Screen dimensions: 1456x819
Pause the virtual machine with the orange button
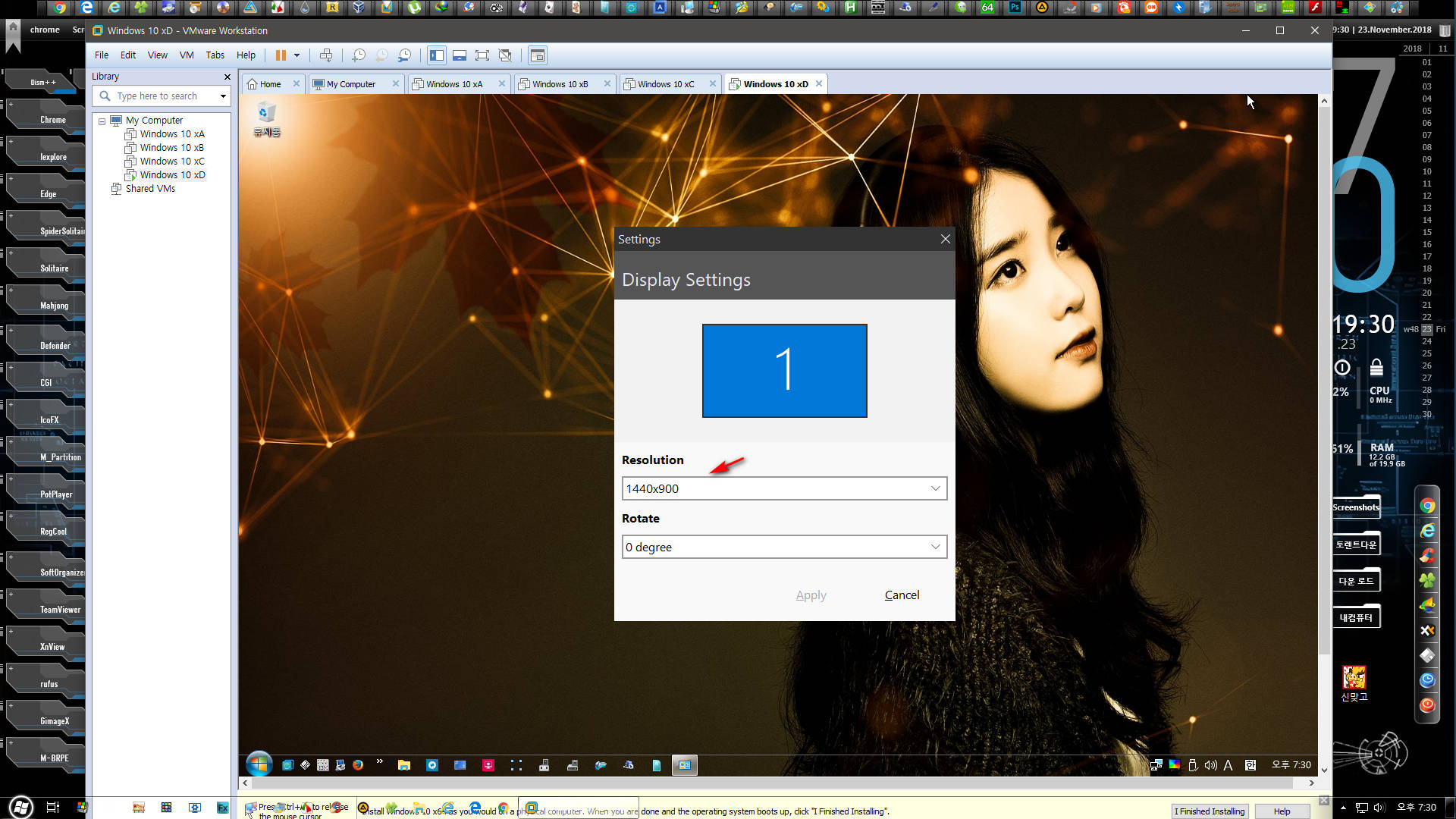click(281, 55)
